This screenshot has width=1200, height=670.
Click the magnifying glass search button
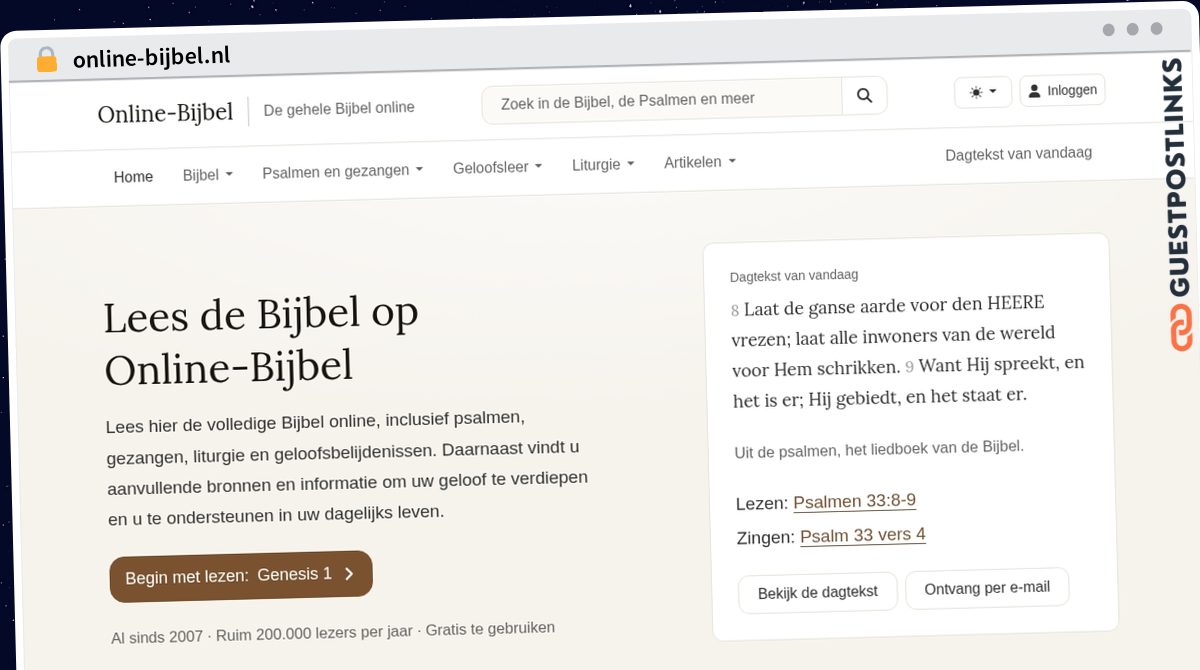tap(864, 96)
